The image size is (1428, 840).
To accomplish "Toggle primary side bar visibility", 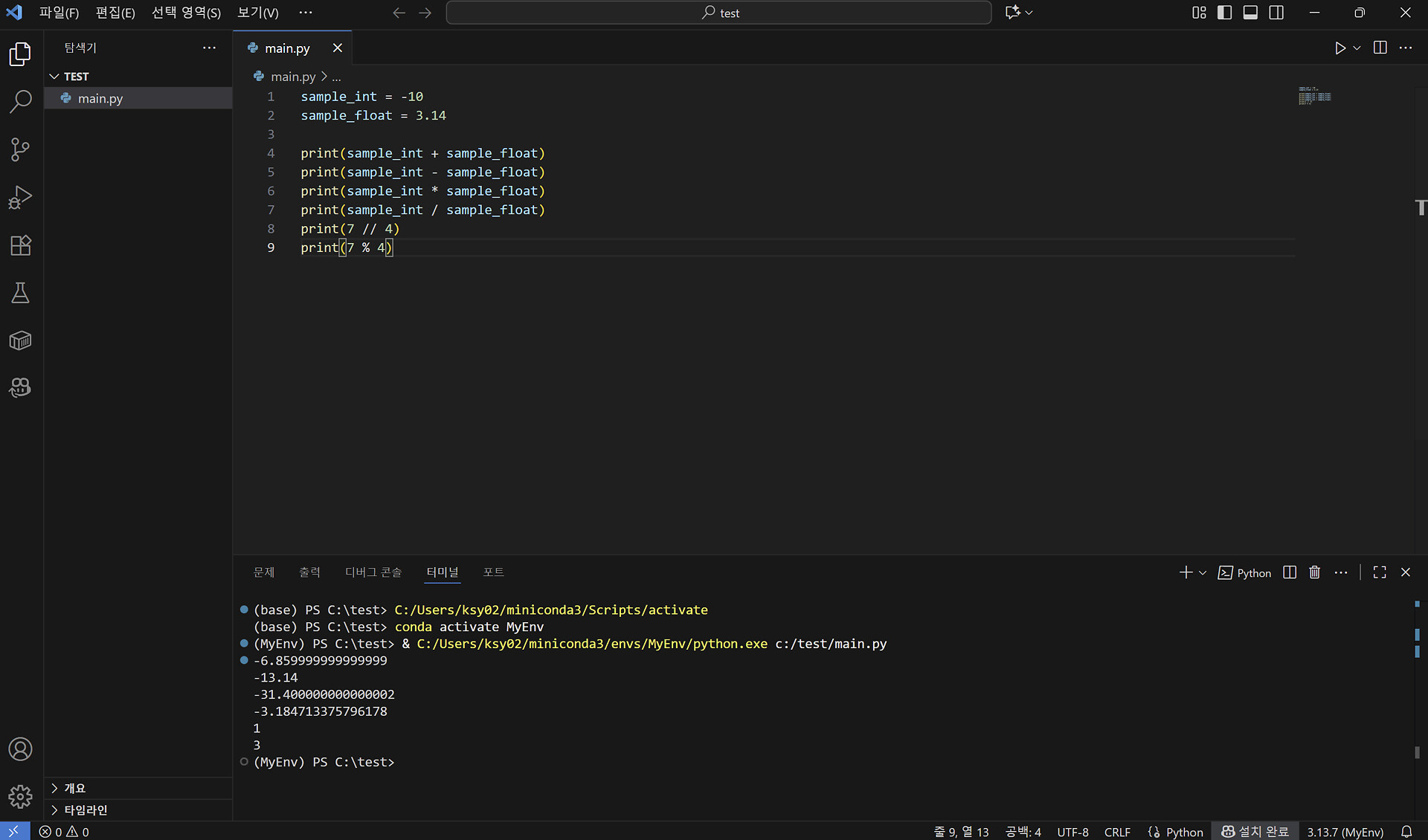I will [x=1224, y=13].
